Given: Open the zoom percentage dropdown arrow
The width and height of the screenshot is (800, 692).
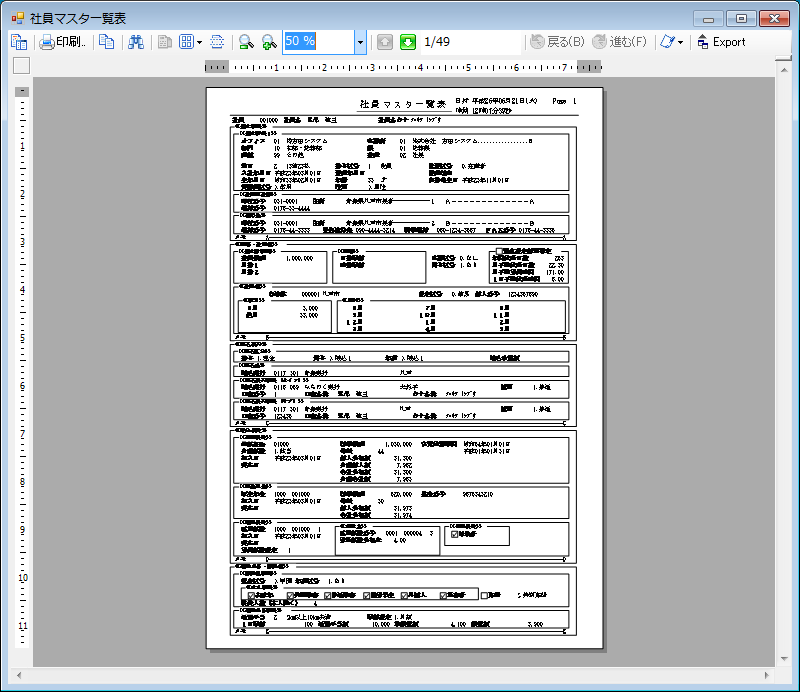Looking at the screenshot, I should pyautogui.click(x=360, y=42).
